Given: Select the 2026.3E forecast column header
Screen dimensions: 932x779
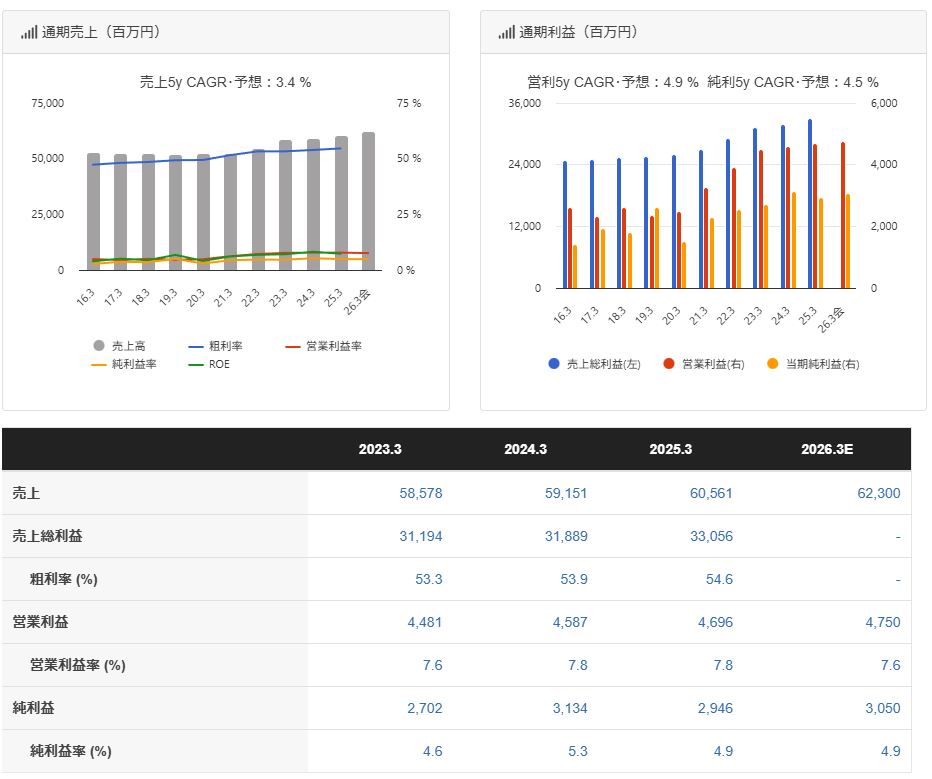Looking at the screenshot, I should (x=827, y=450).
